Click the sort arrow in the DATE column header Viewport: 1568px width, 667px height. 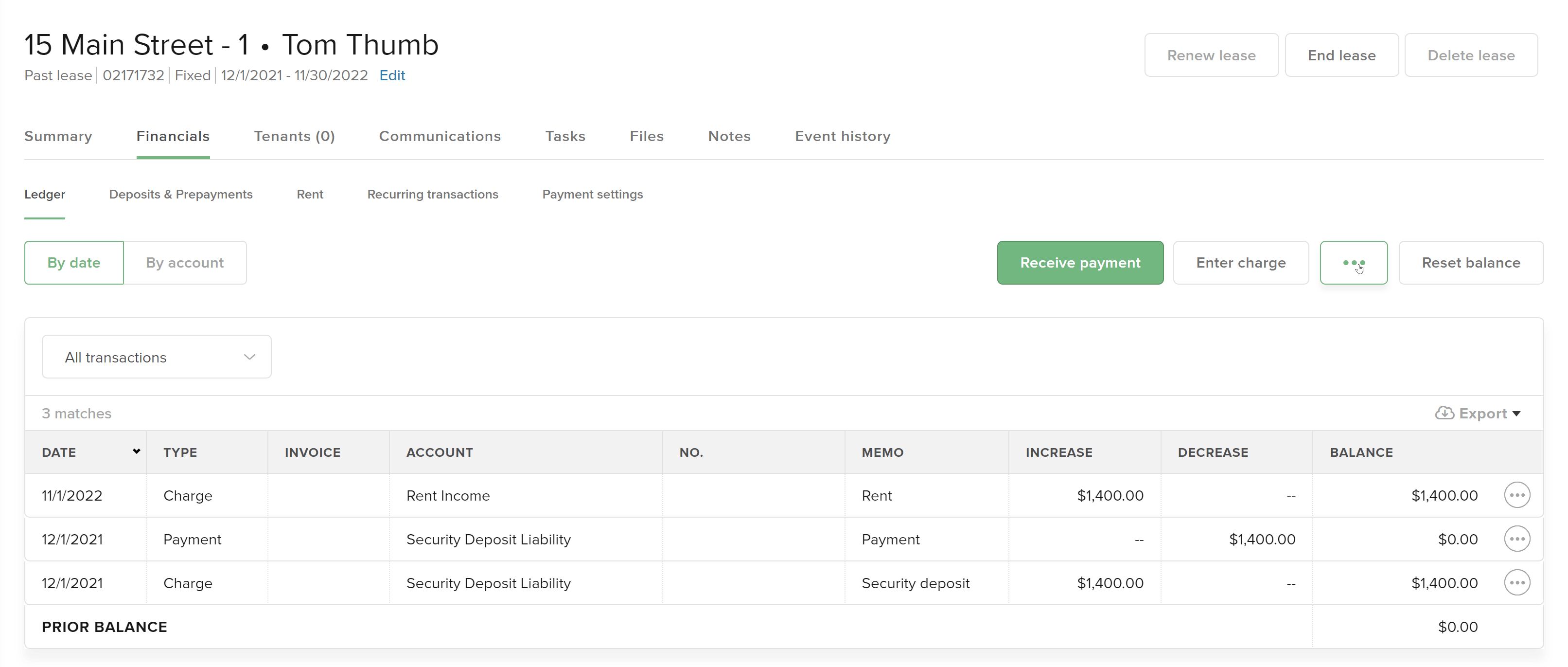[135, 451]
